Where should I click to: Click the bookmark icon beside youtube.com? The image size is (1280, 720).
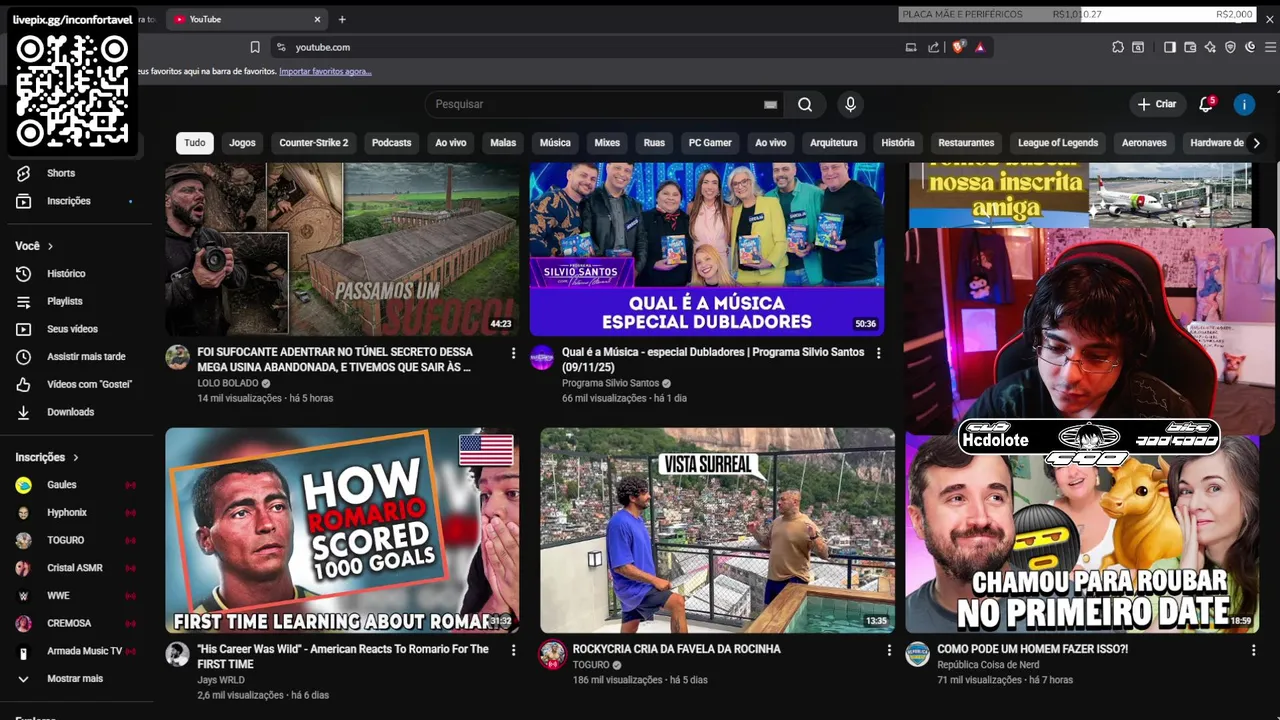coord(255,47)
